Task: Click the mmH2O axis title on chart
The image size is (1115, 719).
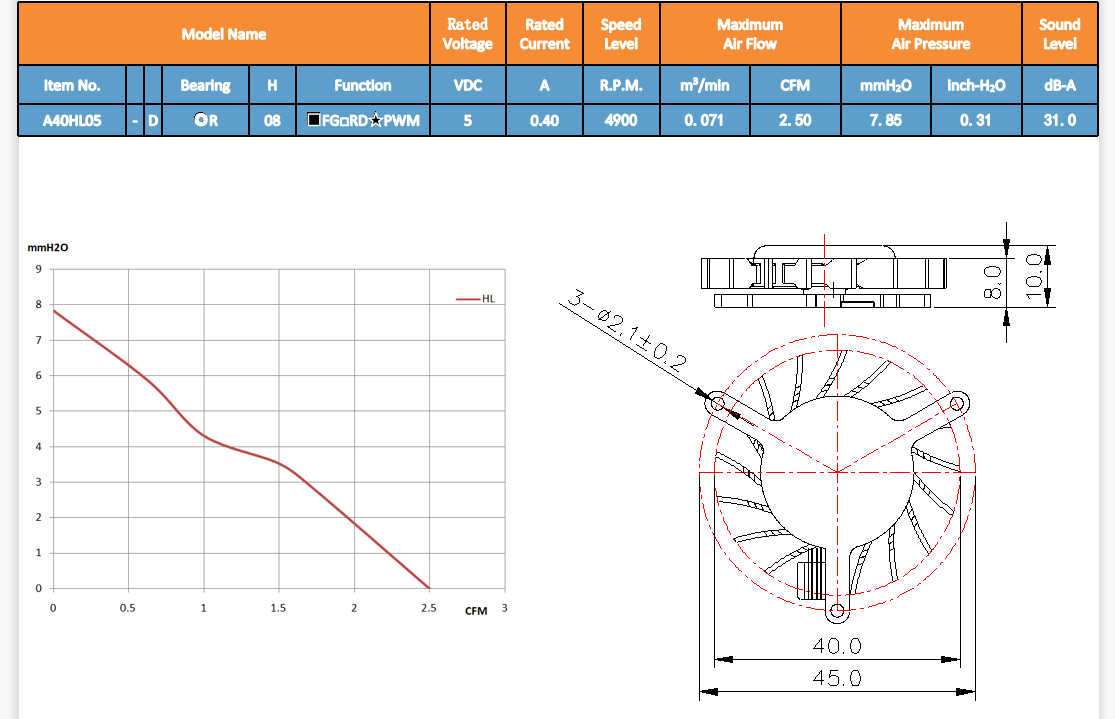Action: (x=47, y=245)
